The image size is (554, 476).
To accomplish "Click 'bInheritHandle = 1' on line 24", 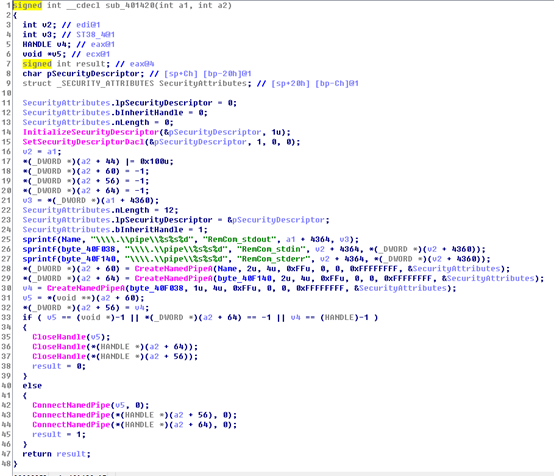I will pyautogui.click(x=159, y=230).
